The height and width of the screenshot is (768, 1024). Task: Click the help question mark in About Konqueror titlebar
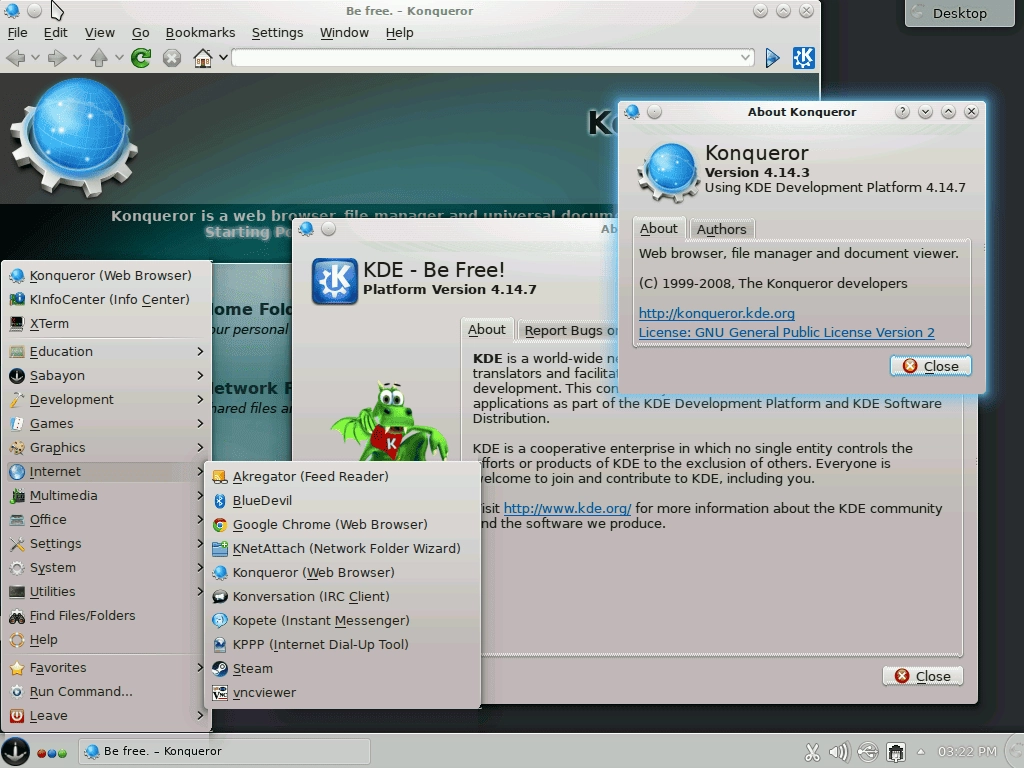tap(902, 112)
